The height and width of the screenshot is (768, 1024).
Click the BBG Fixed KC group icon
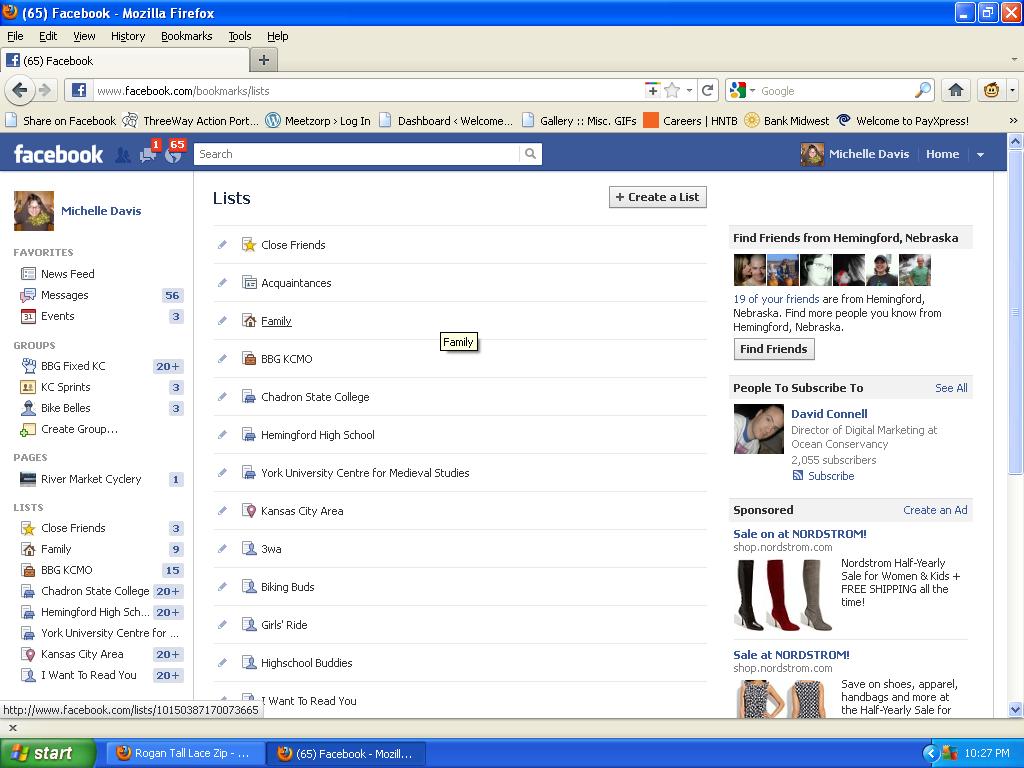(28, 366)
